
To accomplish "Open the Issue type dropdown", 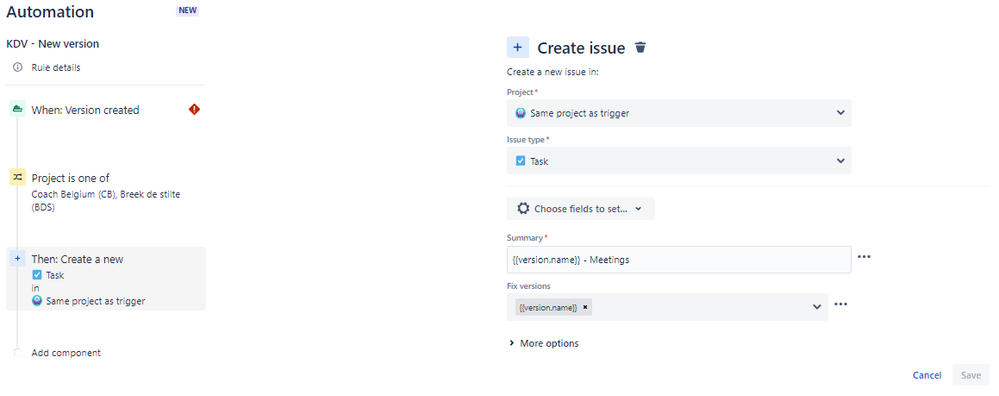I will tap(679, 160).
